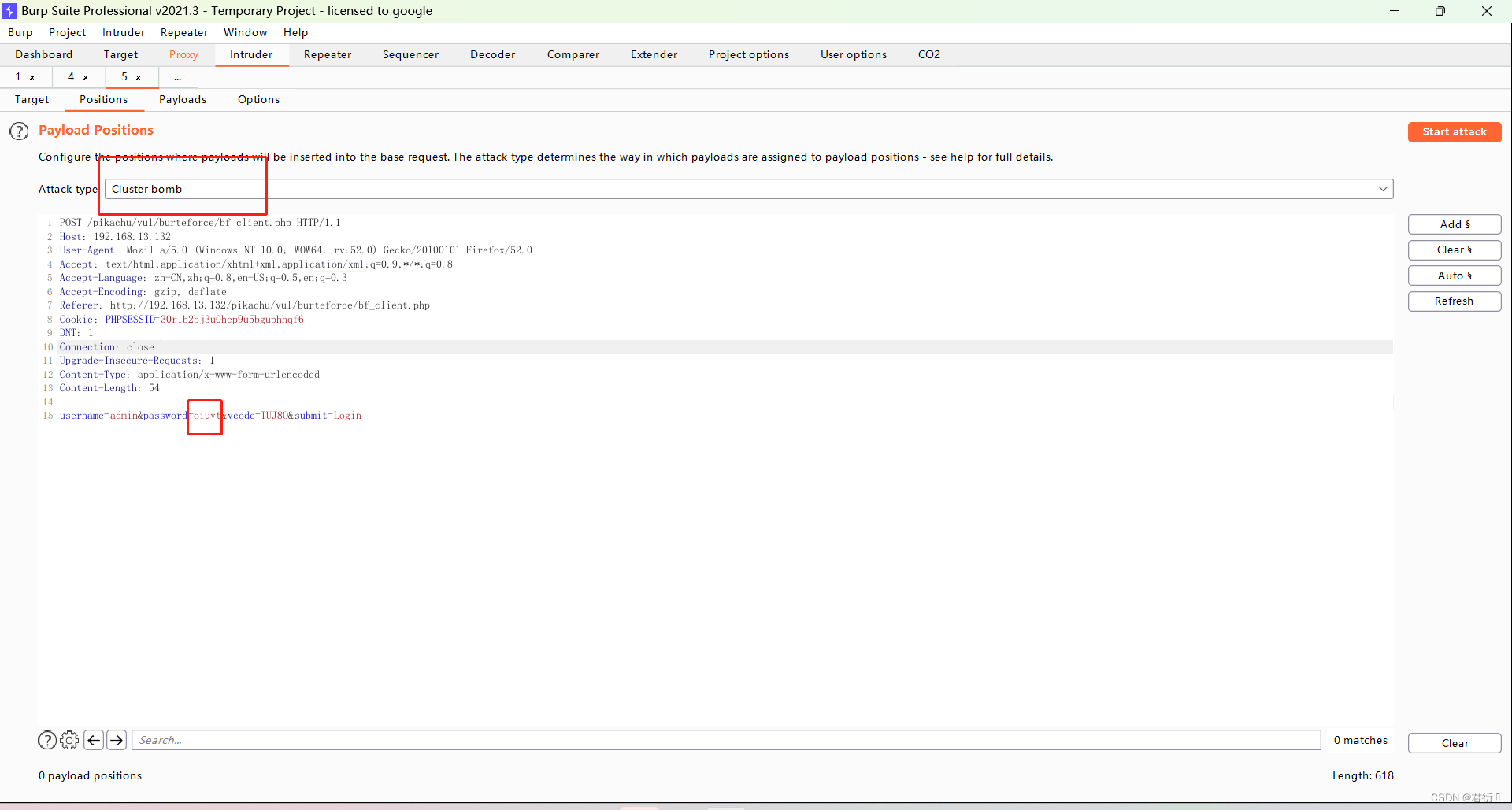The height and width of the screenshot is (810, 1512).
Task: Select Intruder attack tab 1
Action: point(18,77)
